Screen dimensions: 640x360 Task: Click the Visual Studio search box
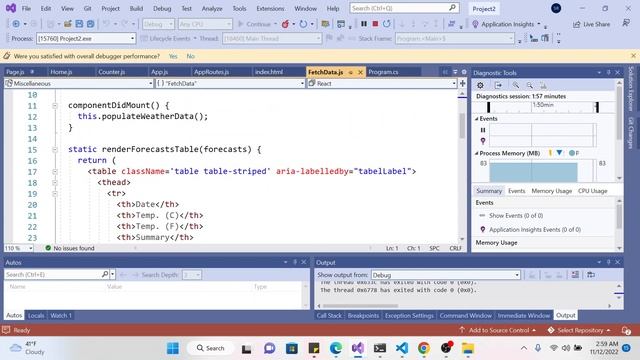404,8
